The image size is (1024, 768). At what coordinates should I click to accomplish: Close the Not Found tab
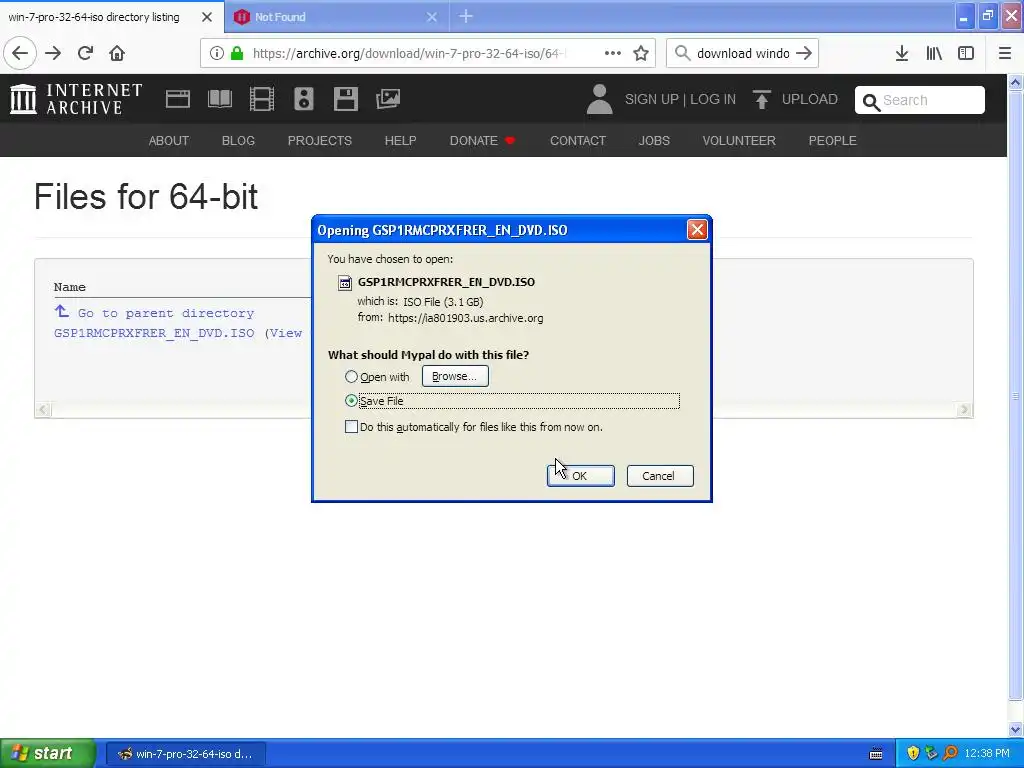click(x=432, y=17)
